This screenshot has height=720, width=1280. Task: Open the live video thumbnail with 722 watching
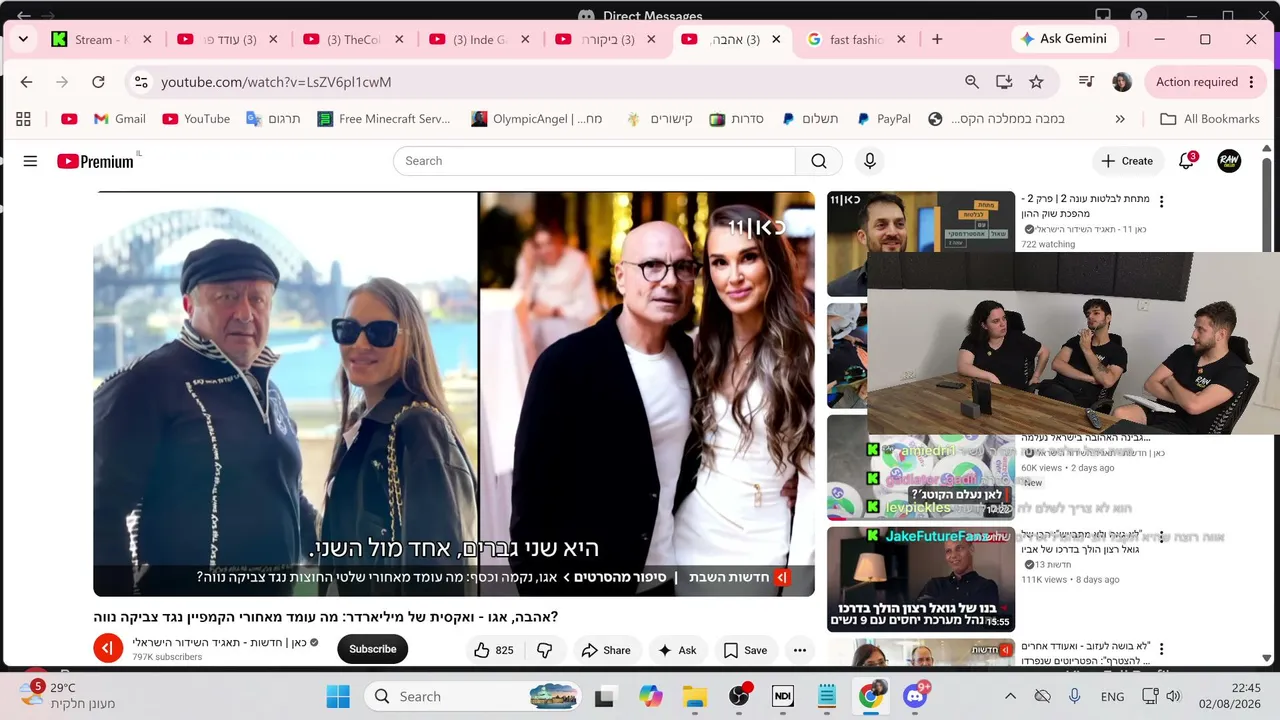pyautogui.click(x=921, y=244)
